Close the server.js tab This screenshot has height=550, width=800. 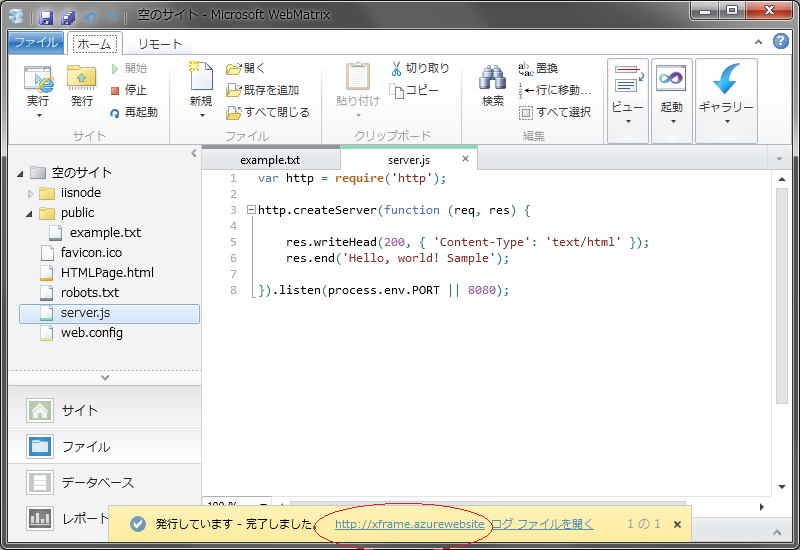465,159
